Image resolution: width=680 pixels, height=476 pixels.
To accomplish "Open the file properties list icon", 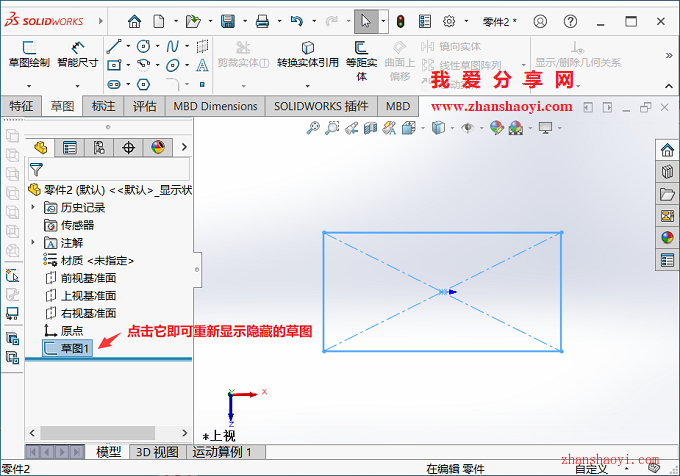I will (425, 21).
